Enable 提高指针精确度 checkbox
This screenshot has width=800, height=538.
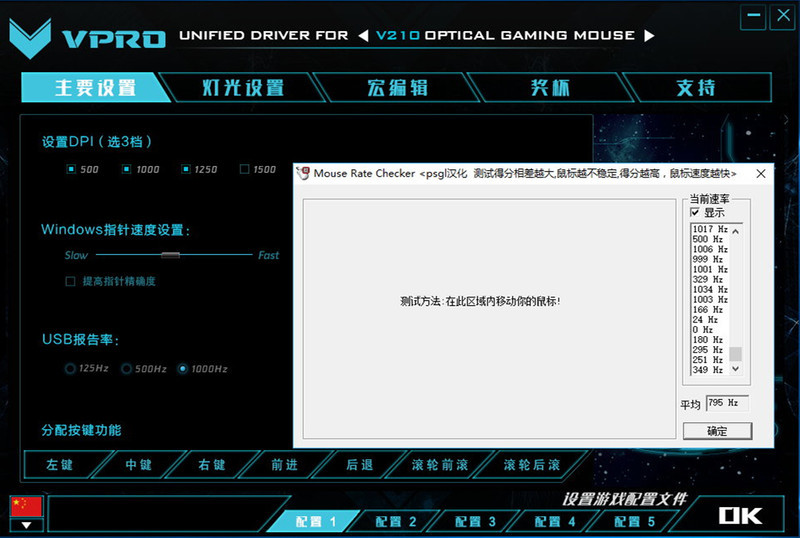70,281
